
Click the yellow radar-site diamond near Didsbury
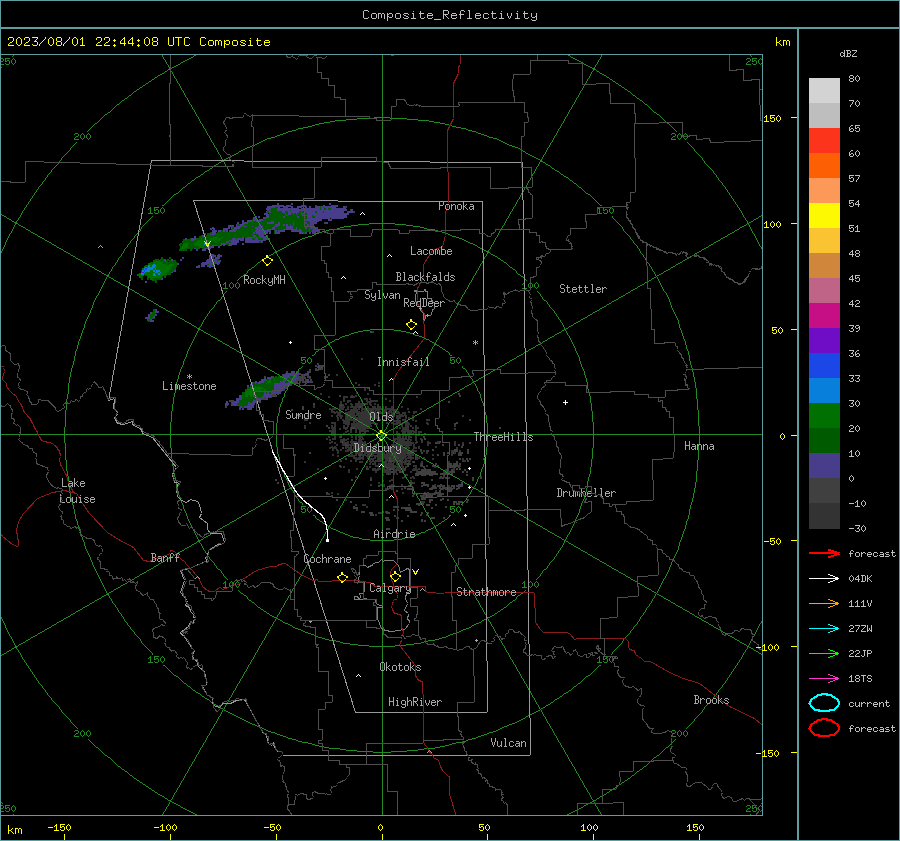pos(382,436)
